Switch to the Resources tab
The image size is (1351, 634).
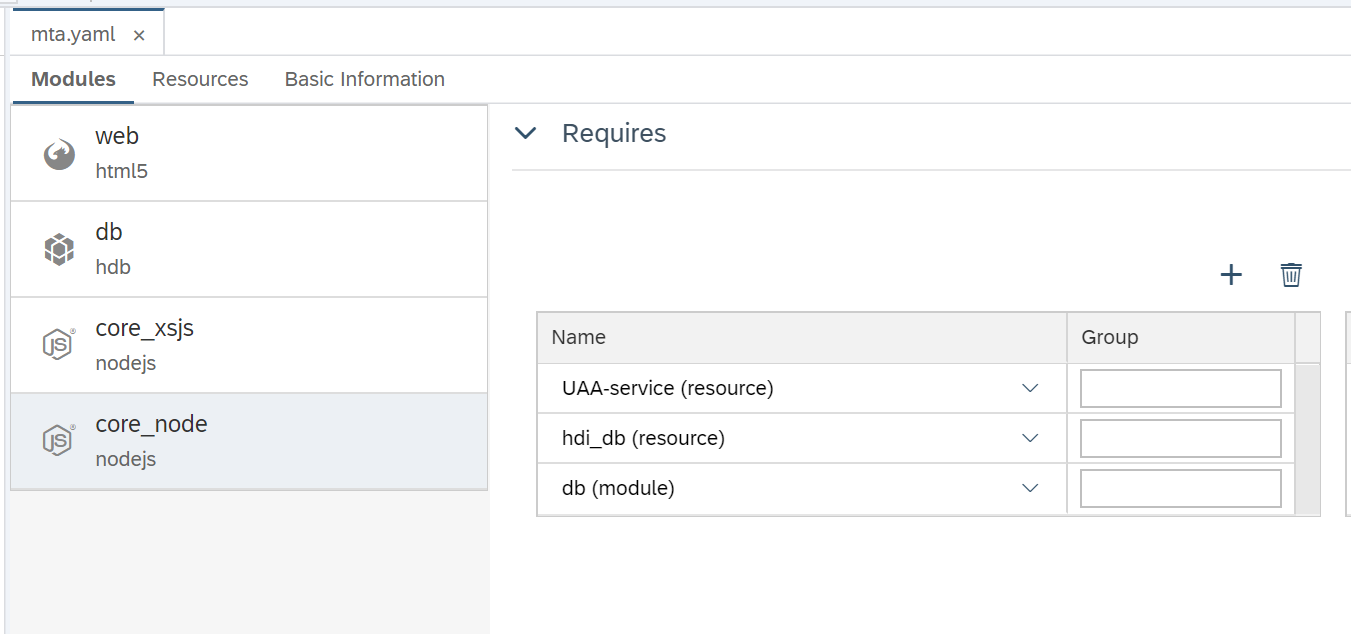coord(200,79)
